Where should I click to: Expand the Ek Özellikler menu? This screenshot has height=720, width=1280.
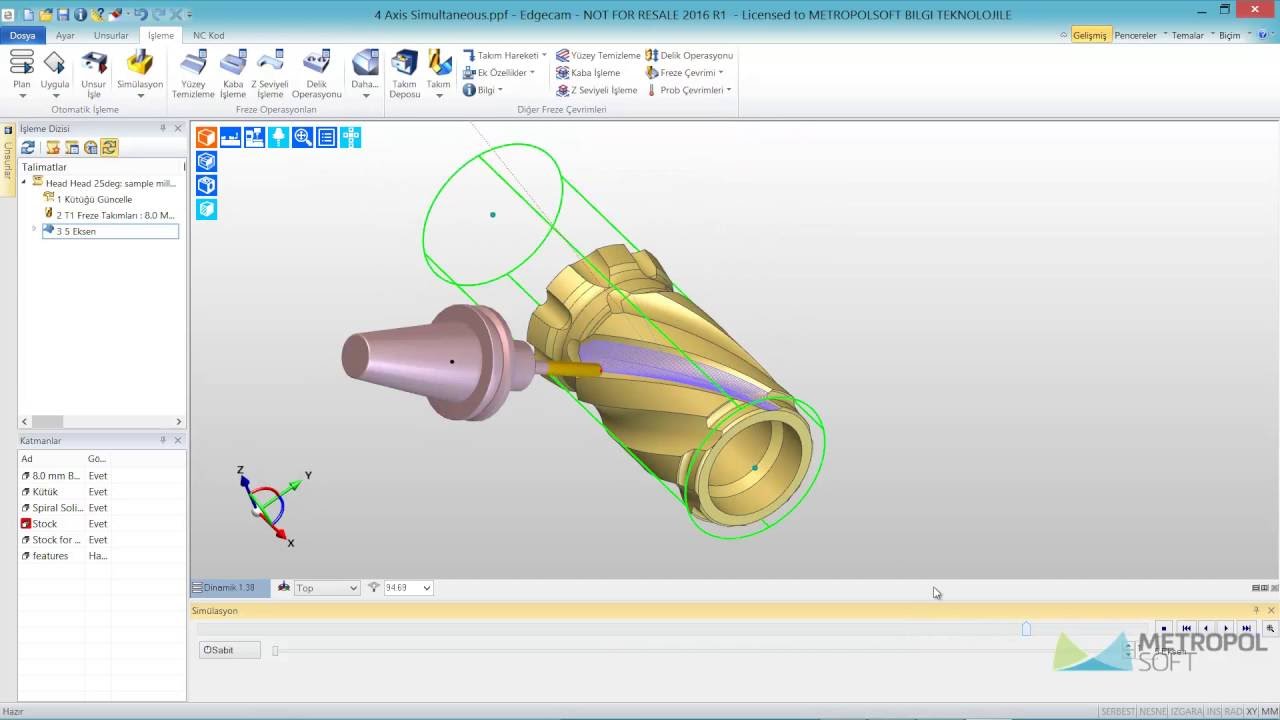pos(499,73)
